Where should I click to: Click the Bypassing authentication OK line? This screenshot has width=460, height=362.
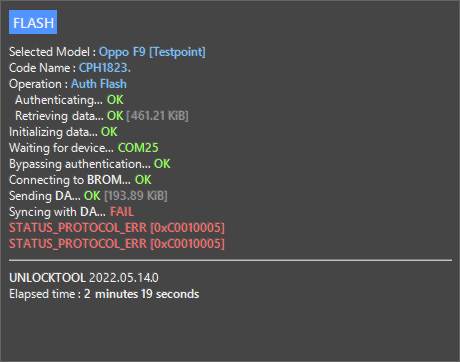(x=90, y=164)
